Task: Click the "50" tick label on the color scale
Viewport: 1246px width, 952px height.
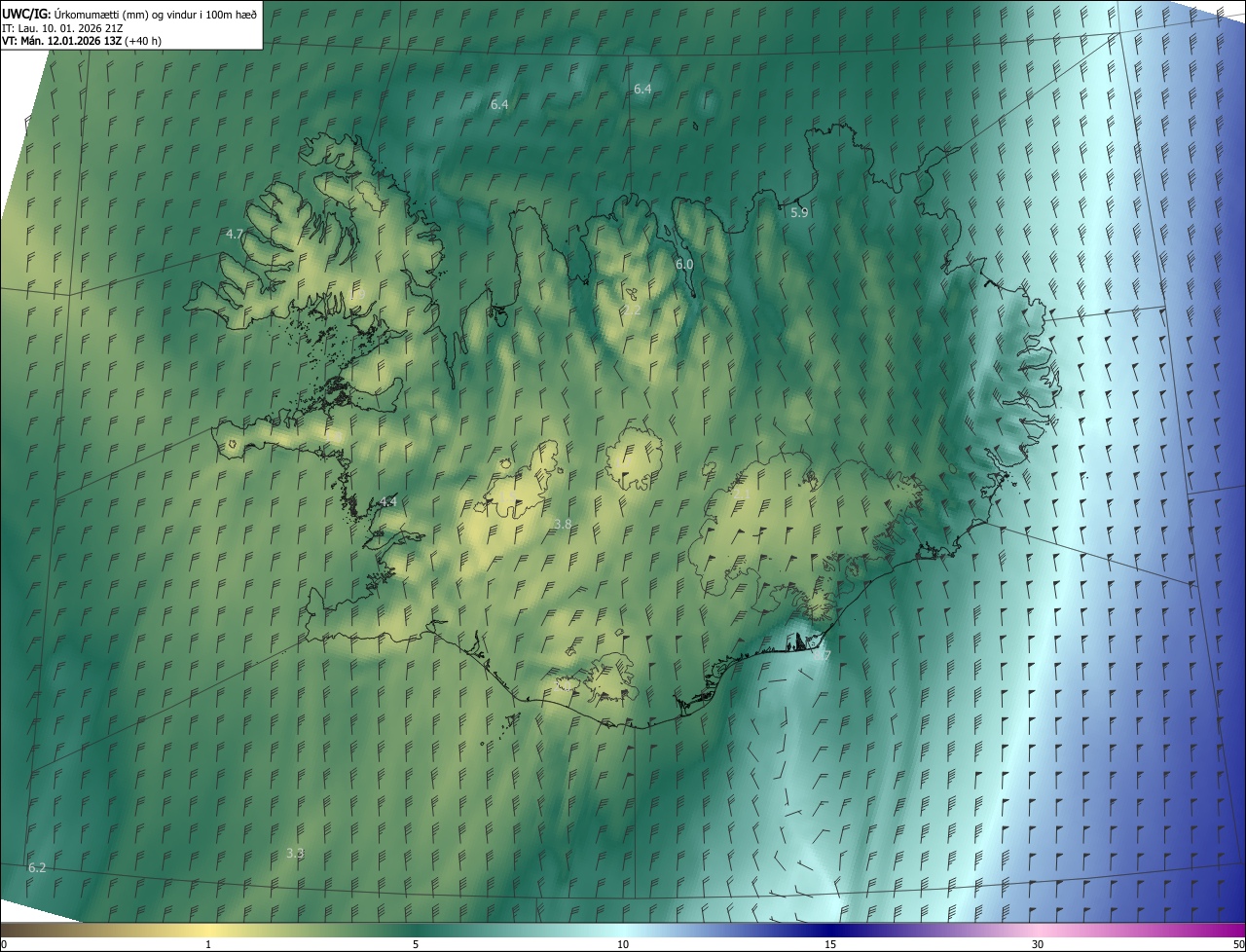Action: pos(1237,944)
